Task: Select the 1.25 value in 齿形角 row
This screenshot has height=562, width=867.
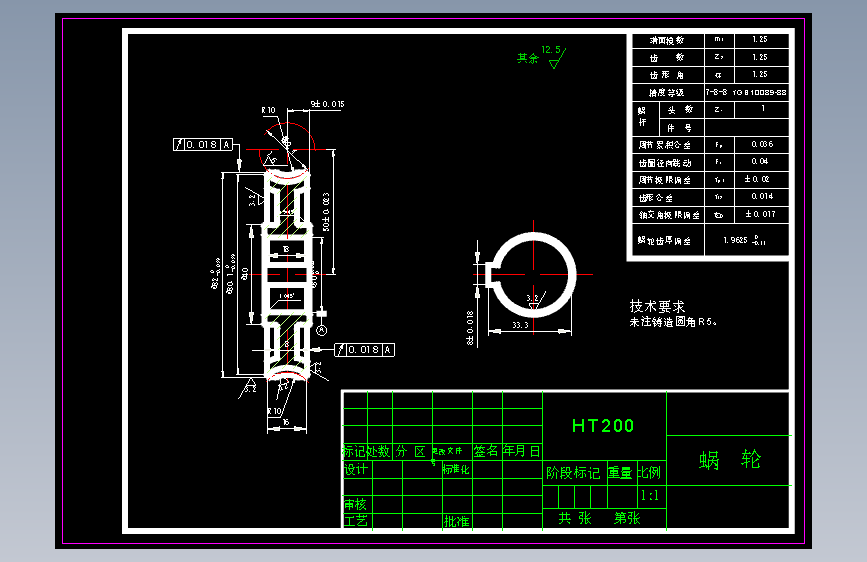Action: pos(760,74)
